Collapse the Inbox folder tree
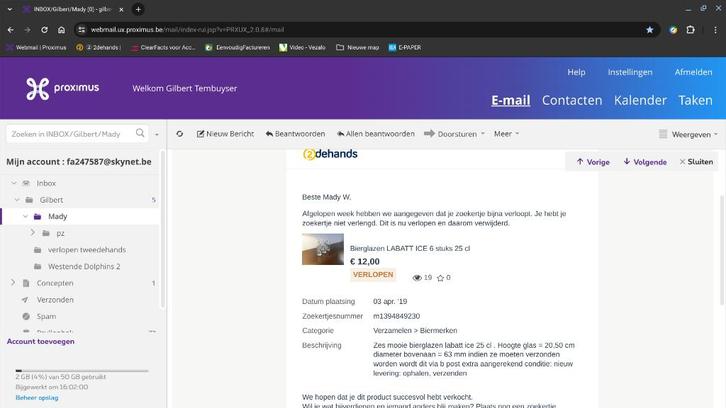 14,184
